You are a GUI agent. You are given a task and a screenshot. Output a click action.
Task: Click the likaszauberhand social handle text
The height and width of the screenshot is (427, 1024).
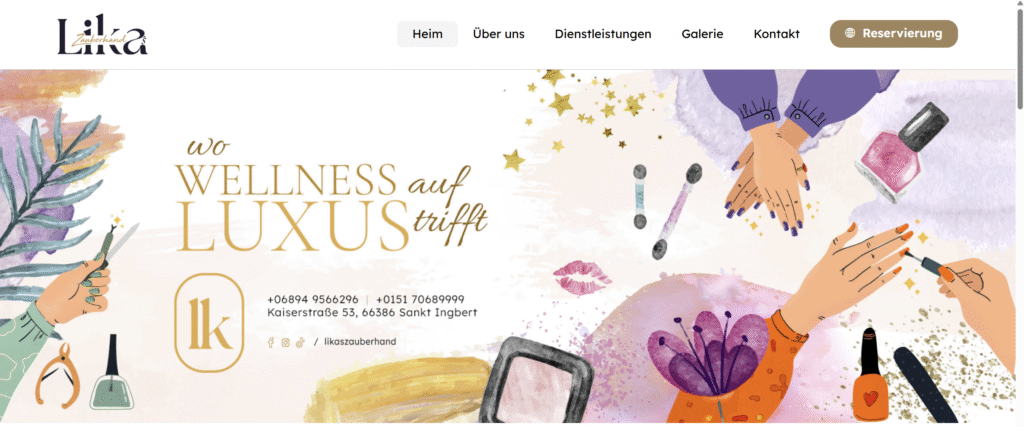coord(360,341)
